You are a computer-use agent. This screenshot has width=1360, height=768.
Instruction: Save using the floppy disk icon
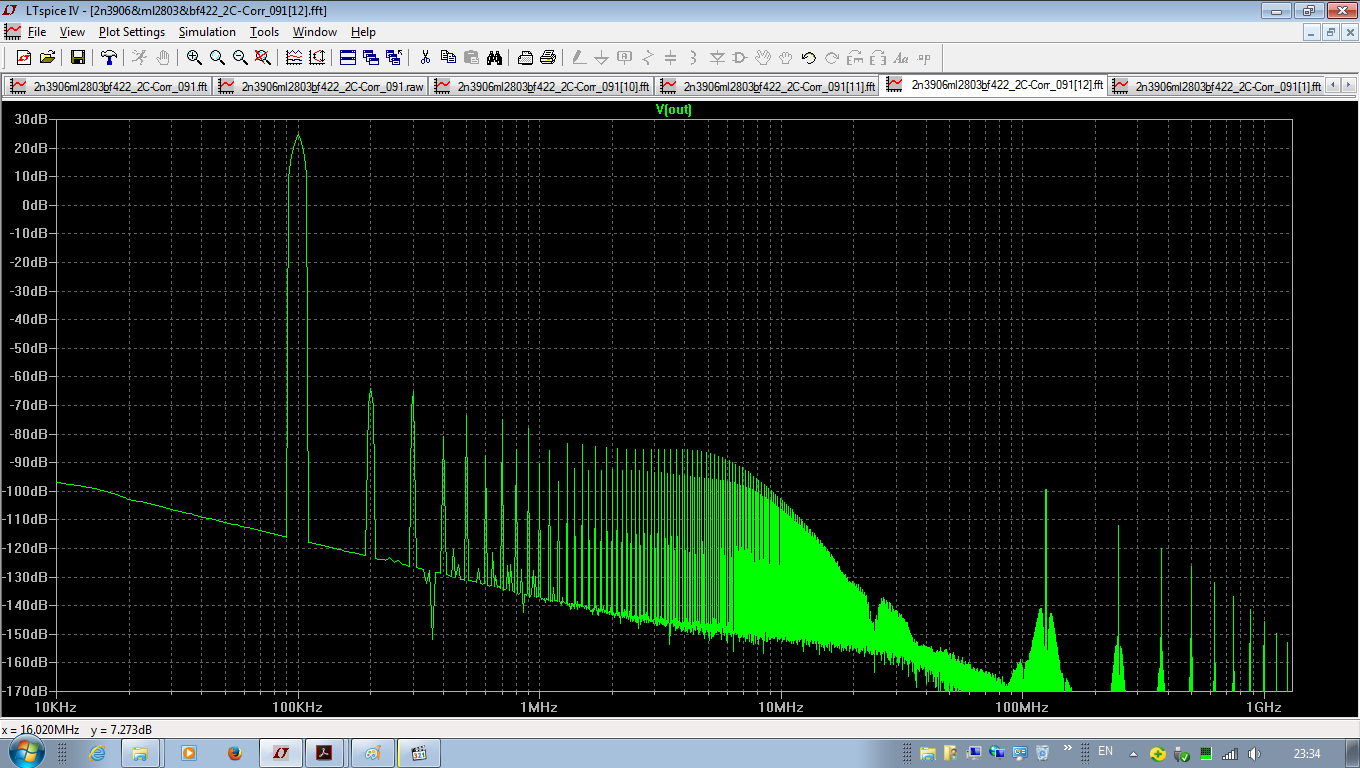[77, 58]
